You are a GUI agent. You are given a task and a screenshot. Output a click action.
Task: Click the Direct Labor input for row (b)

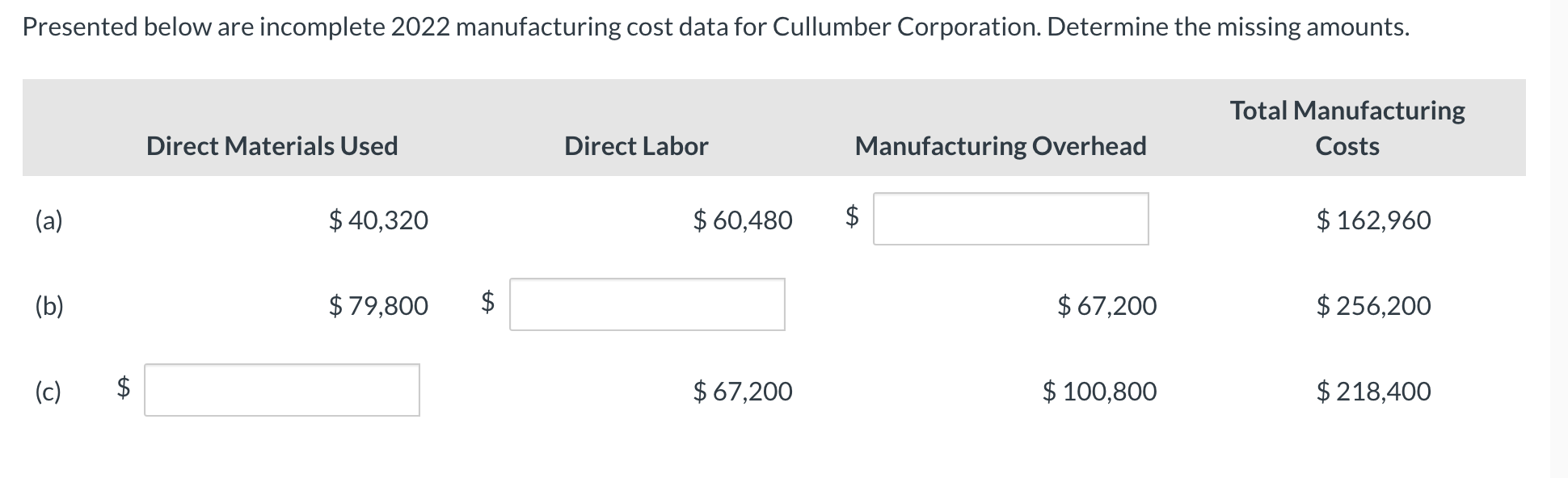coord(647,305)
